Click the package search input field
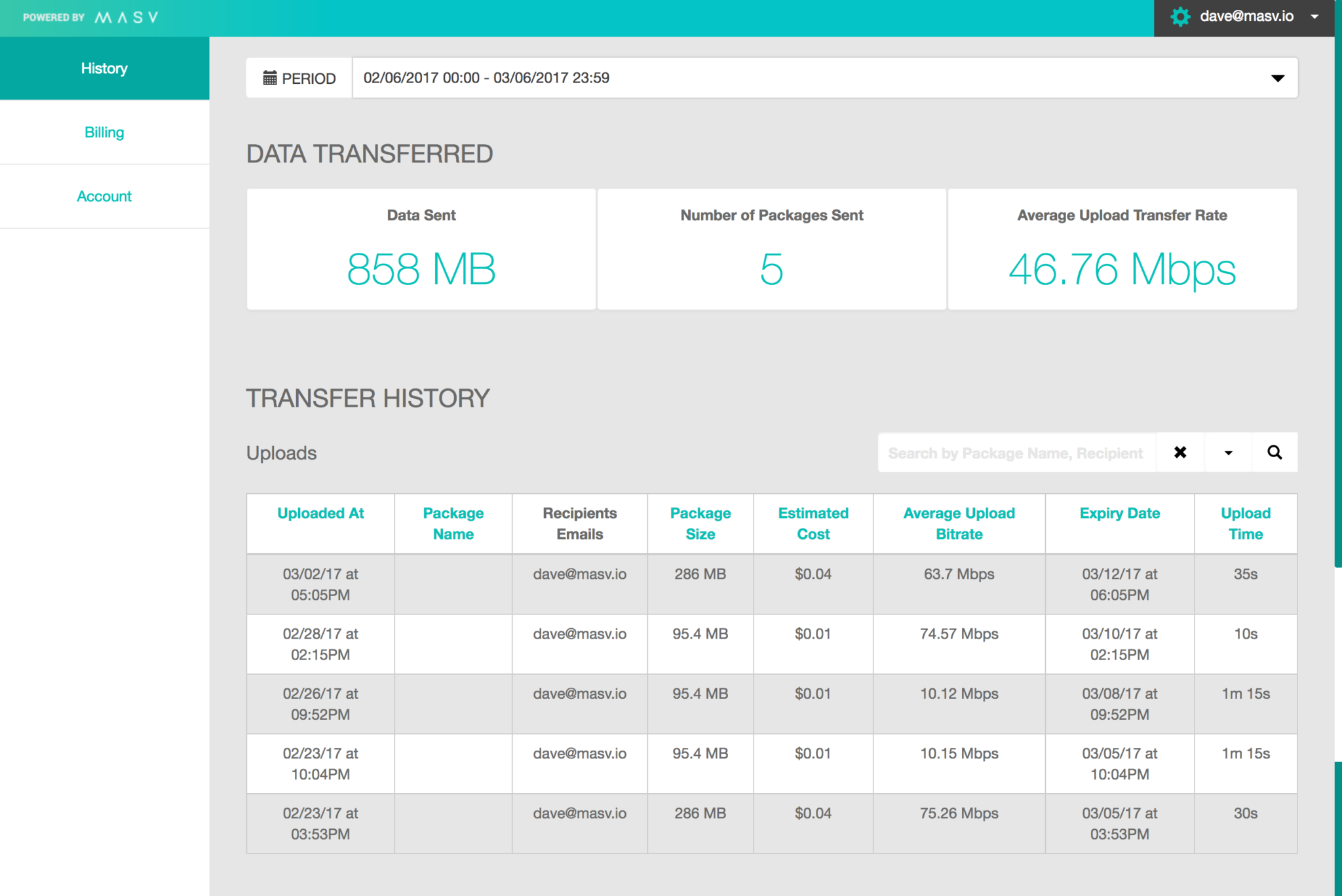 pyautogui.click(x=1016, y=453)
